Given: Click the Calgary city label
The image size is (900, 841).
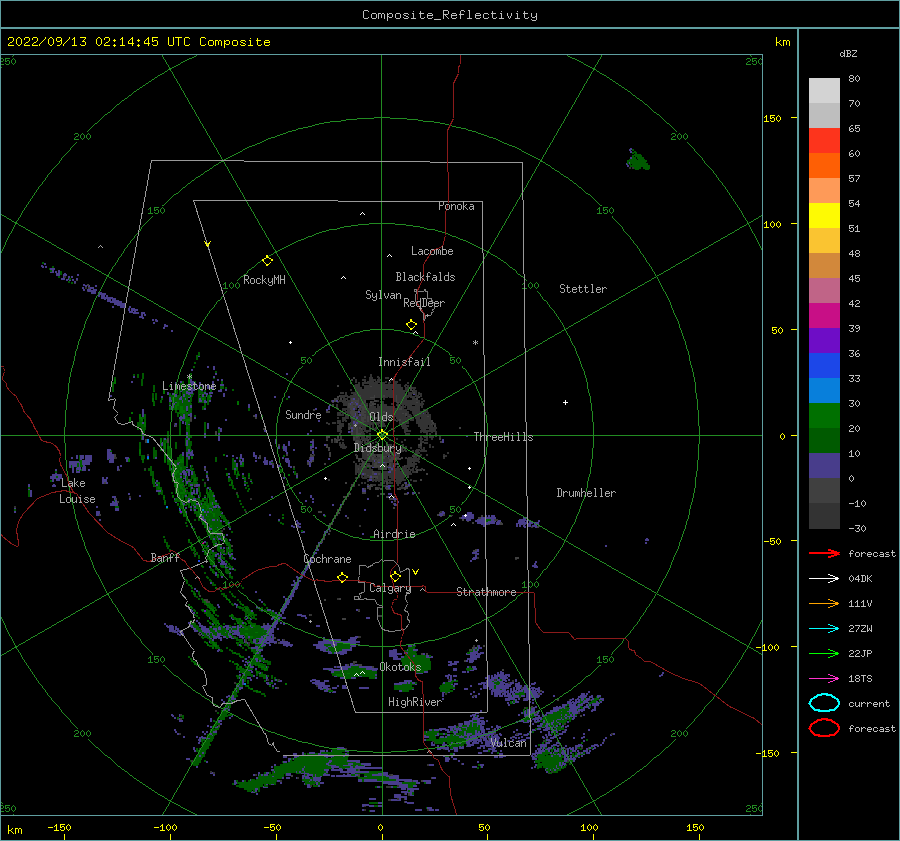Looking at the screenshot, I should point(390,588).
